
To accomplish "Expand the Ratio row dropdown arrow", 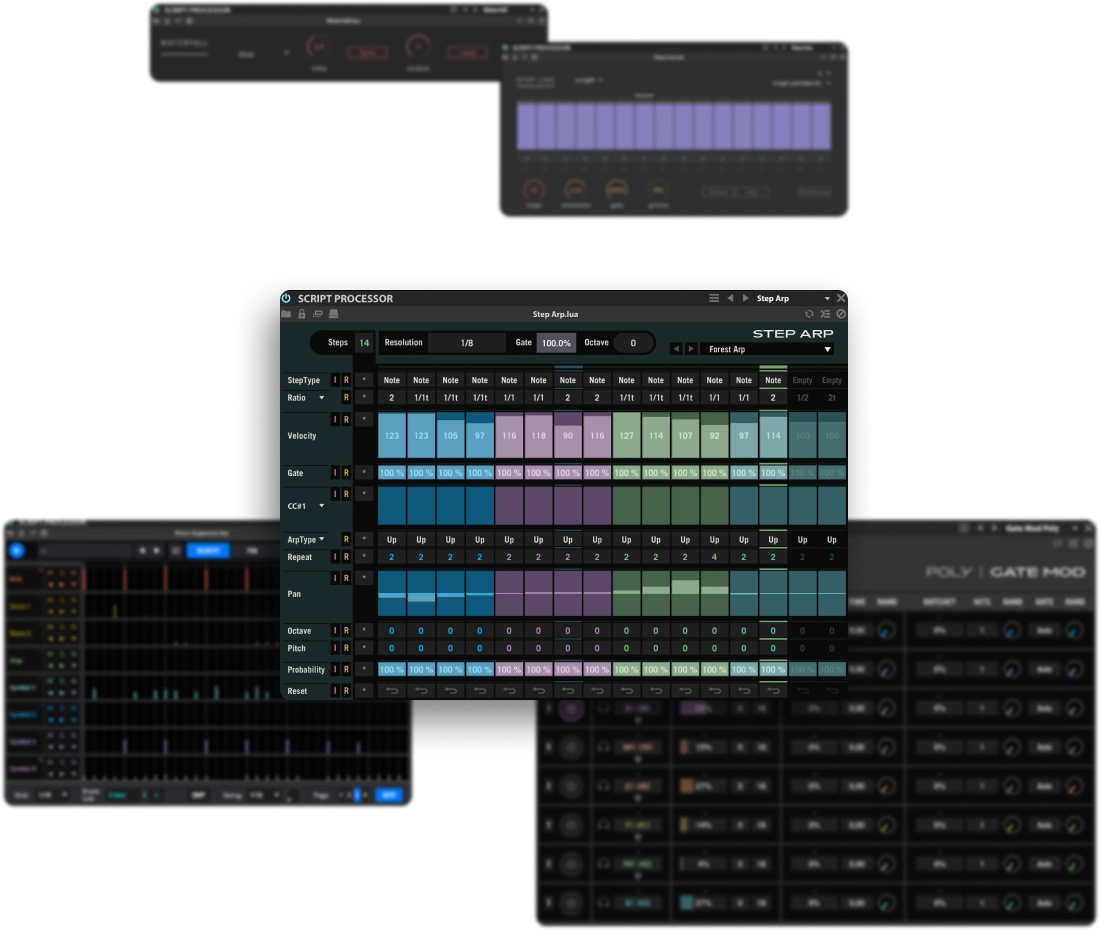I will (x=322, y=398).
